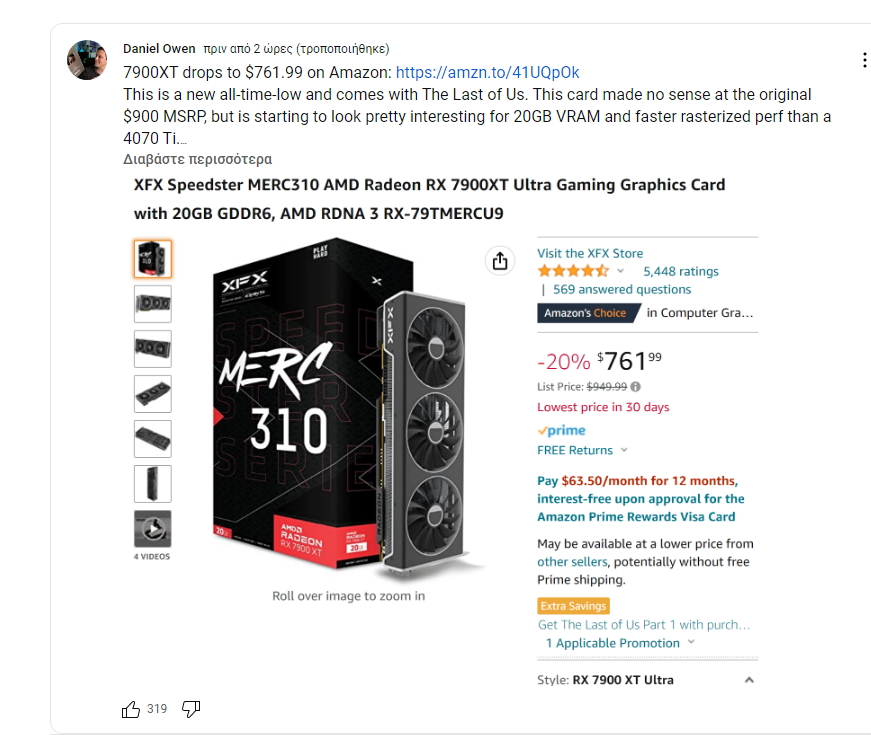Expand the 1 Applicable Promotion dropdown
This screenshot has width=871, height=750.
pyautogui.click(x=692, y=642)
